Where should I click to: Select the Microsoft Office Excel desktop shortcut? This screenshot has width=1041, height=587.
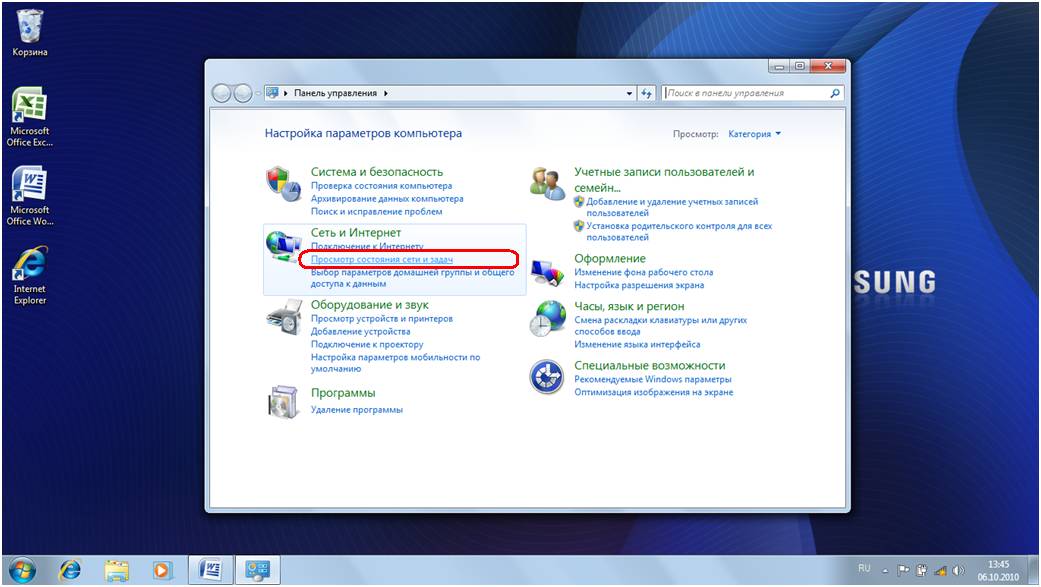(30, 117)
